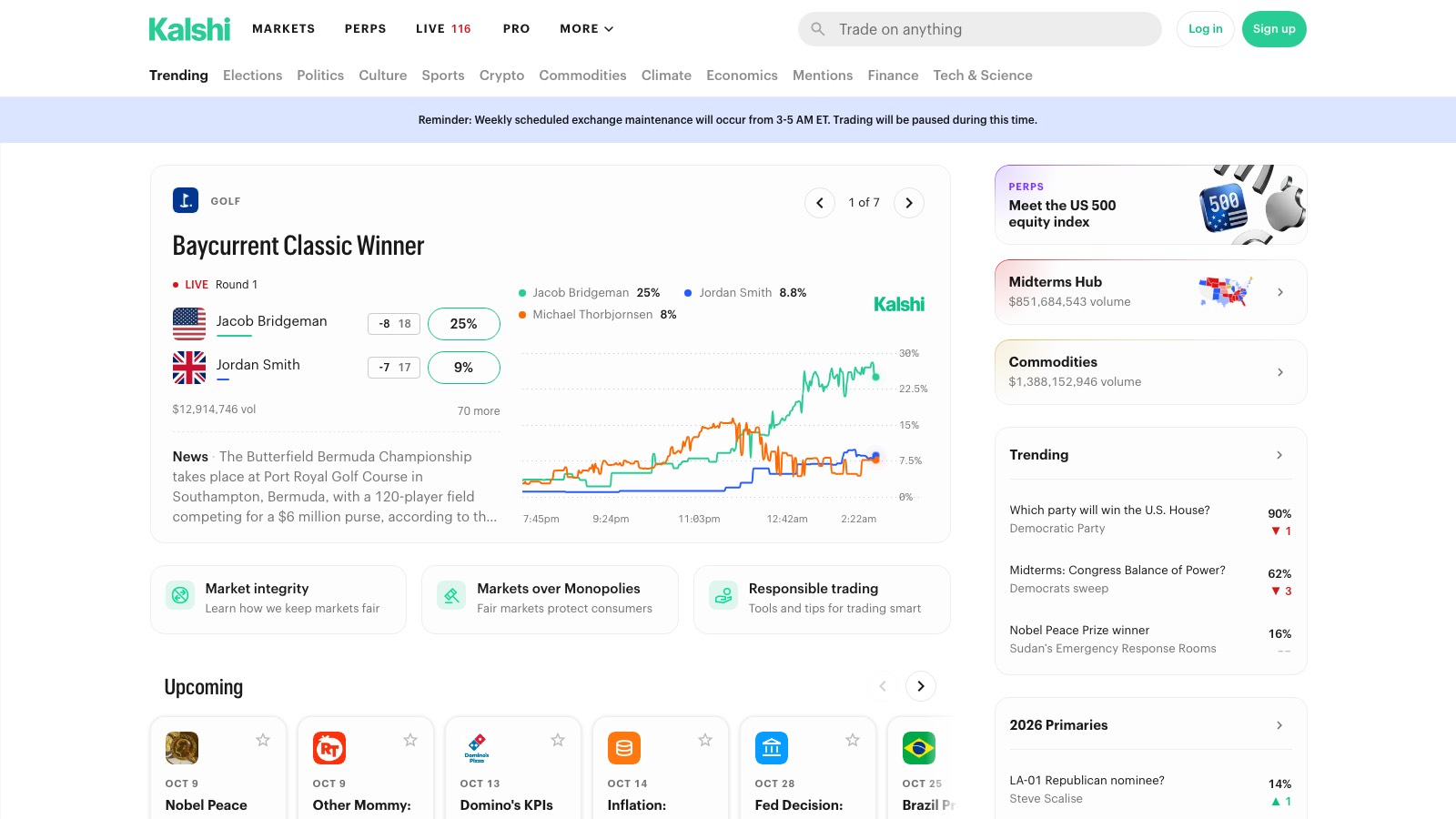Screen dimensions: 1456x819
Task: Expand the Trending panel chevron
Action: coord(1279,455)
